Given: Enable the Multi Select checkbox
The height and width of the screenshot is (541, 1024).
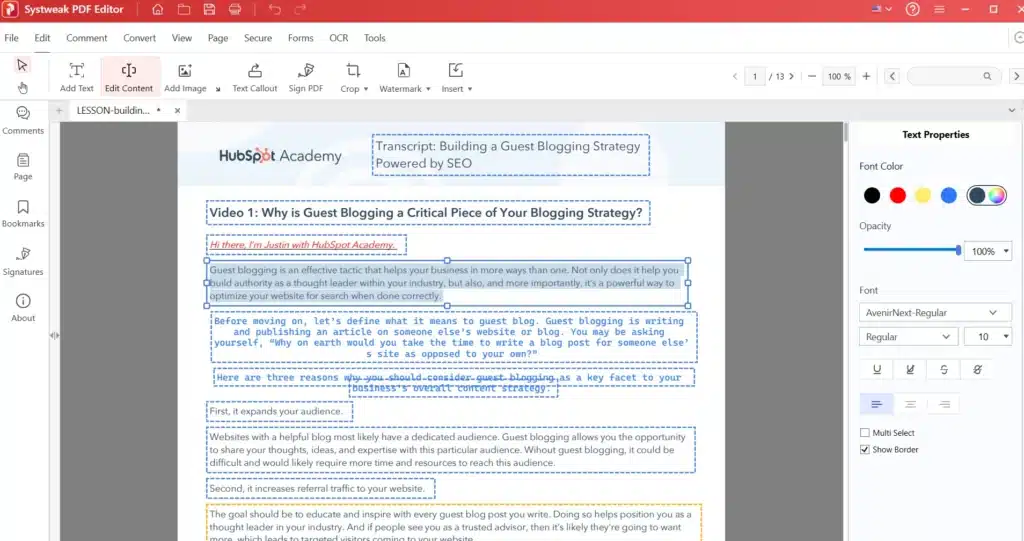Looking at the screenshot, I should (865, 433).
